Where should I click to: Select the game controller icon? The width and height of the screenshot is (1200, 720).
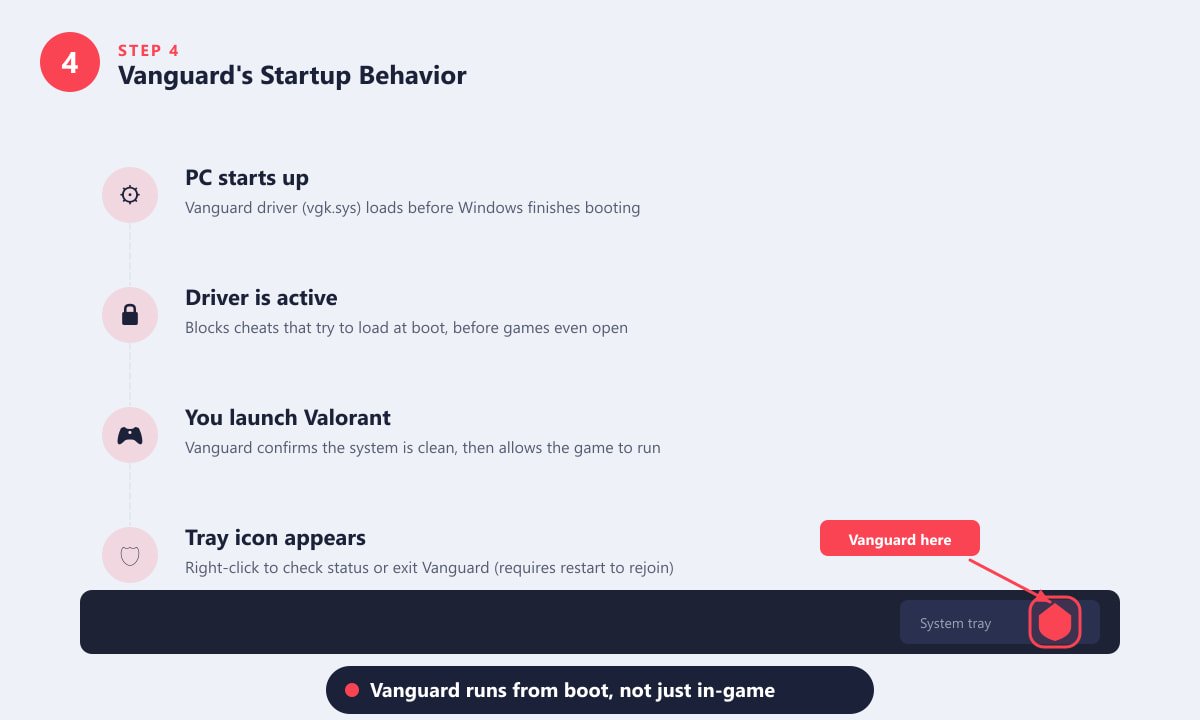click(130, 435)
